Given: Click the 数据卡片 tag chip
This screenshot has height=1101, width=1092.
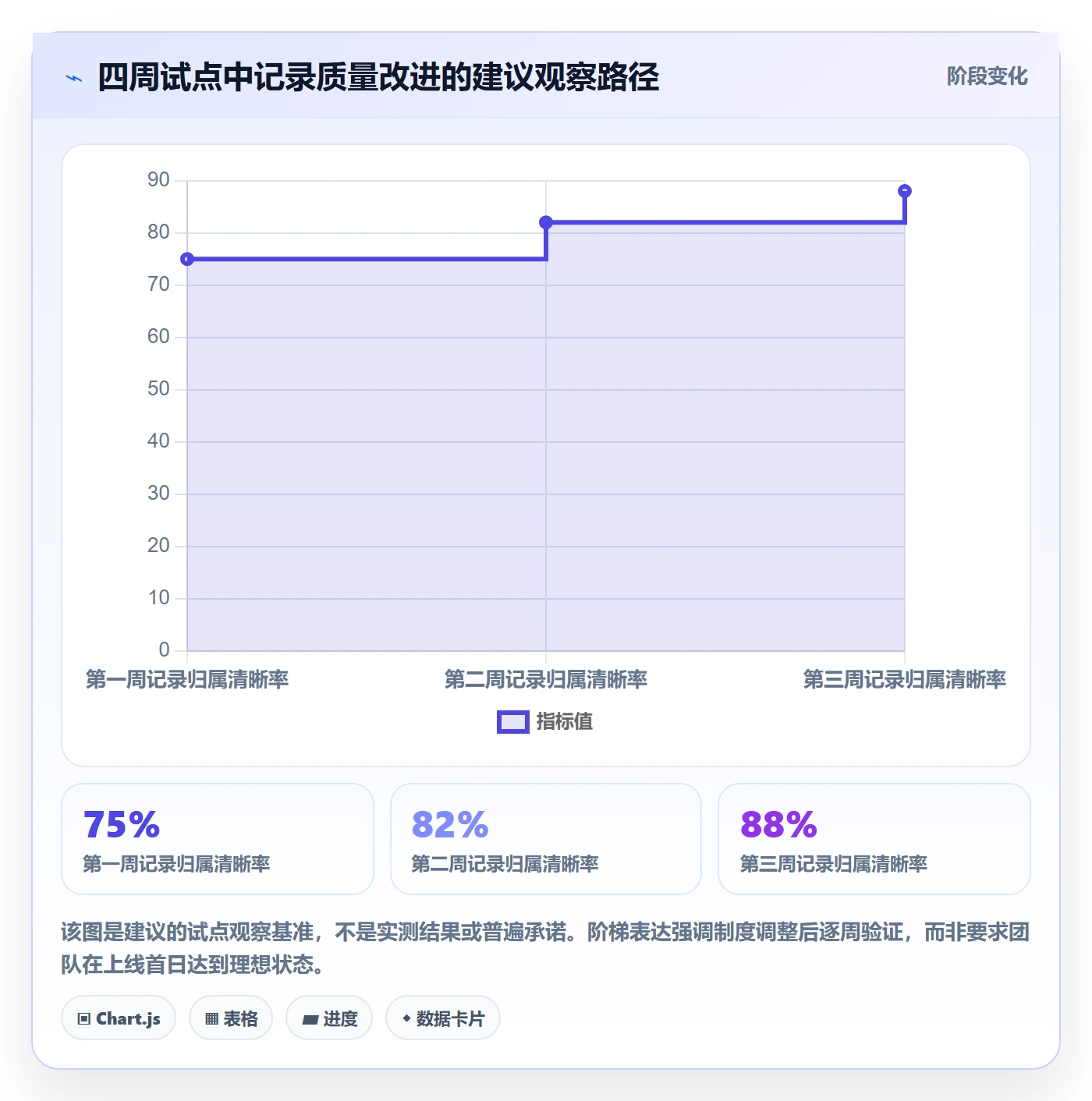Looking at the screenshot, I should pyautogui.click(x=443, y=1018).
